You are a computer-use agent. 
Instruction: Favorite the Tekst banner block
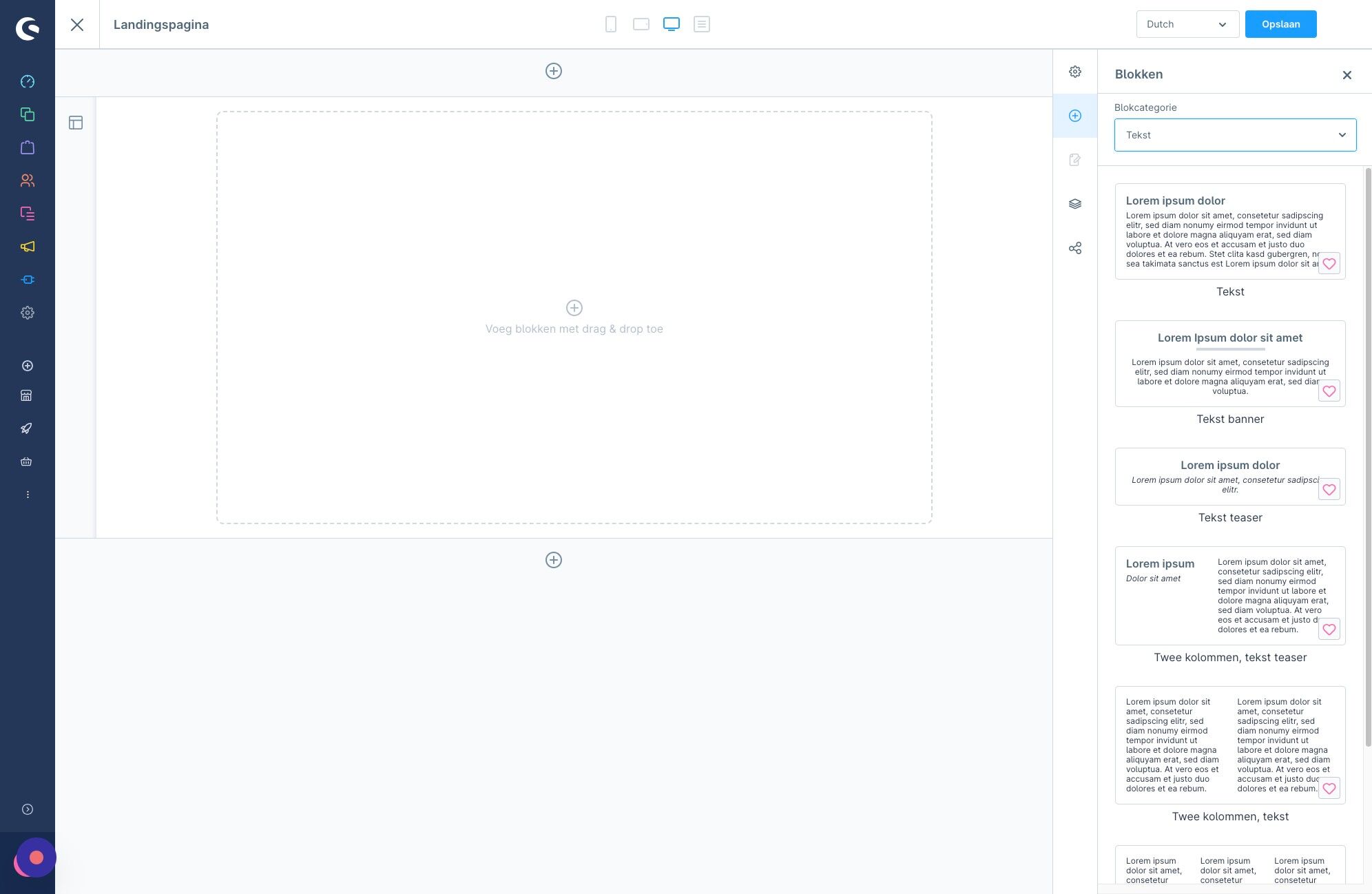pos(1329,391)
